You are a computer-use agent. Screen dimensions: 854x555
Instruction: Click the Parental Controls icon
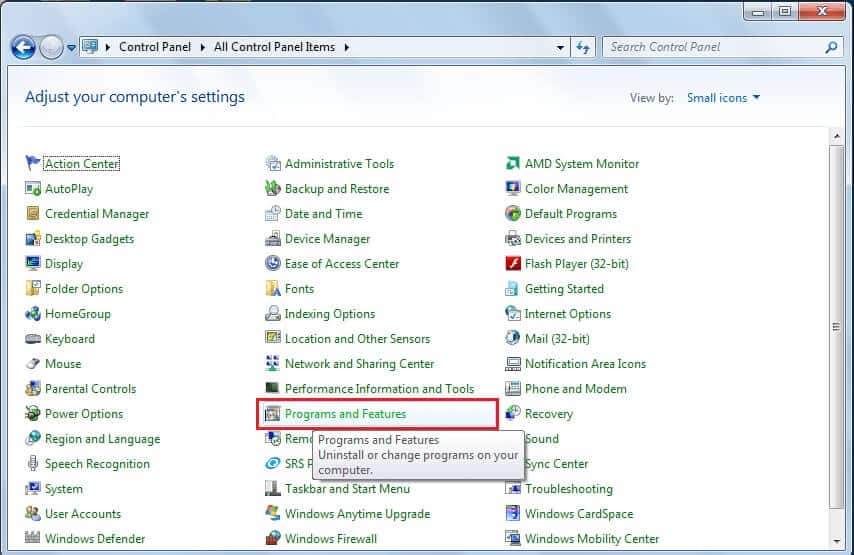click(33, 388)
